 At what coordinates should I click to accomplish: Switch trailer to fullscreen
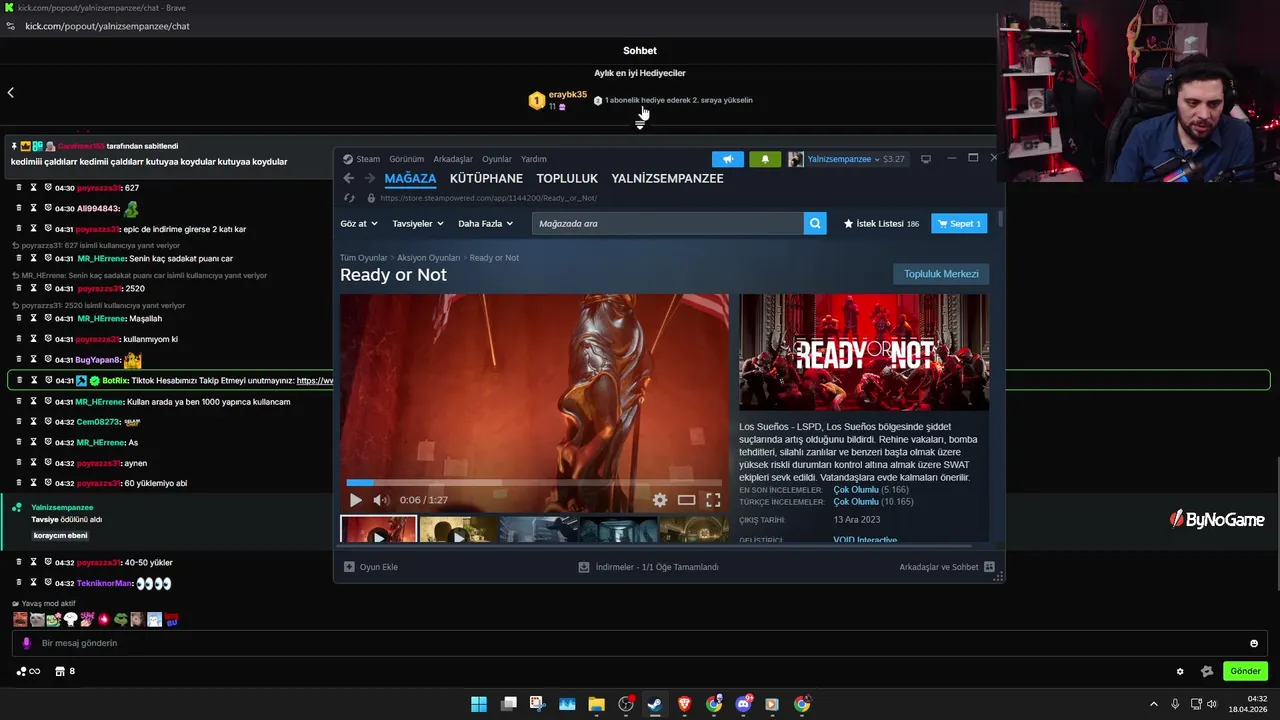click(713, 500)
